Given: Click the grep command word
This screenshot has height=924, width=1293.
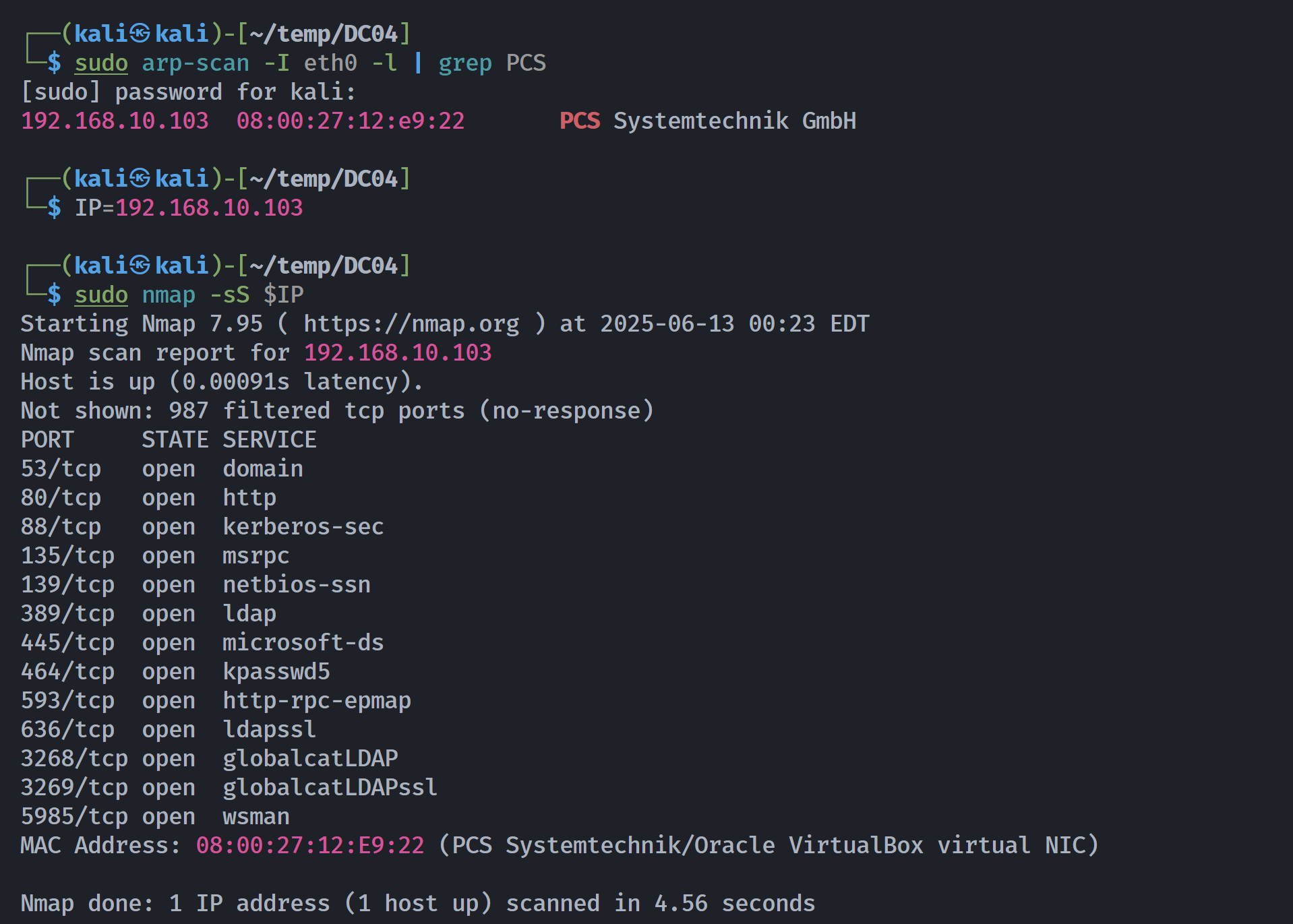Looking at the screenshot, I should tap(465, 63).
